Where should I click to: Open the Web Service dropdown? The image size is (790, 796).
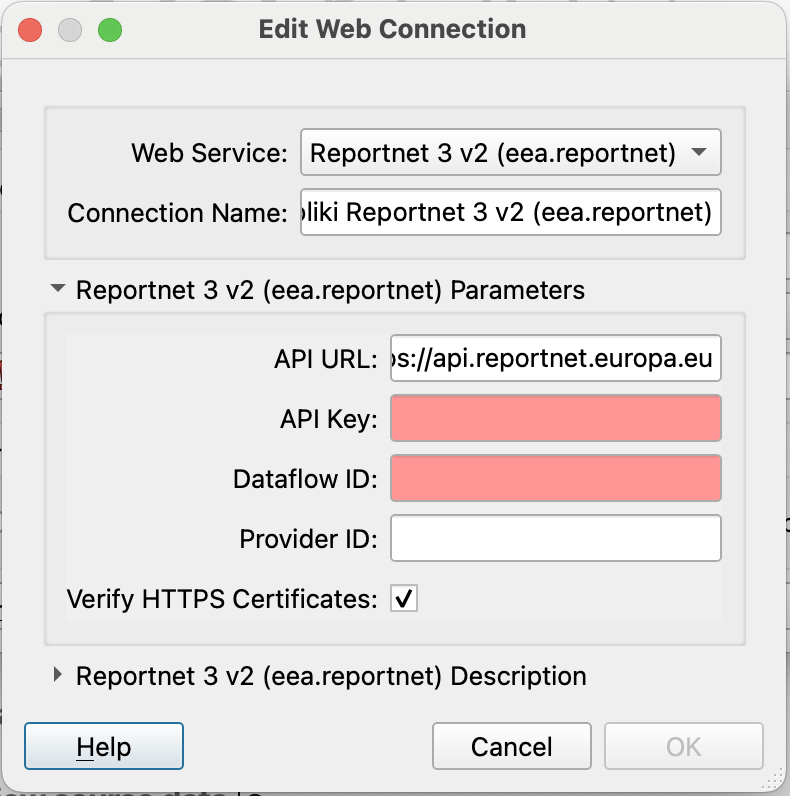click(x=510, y=152)
